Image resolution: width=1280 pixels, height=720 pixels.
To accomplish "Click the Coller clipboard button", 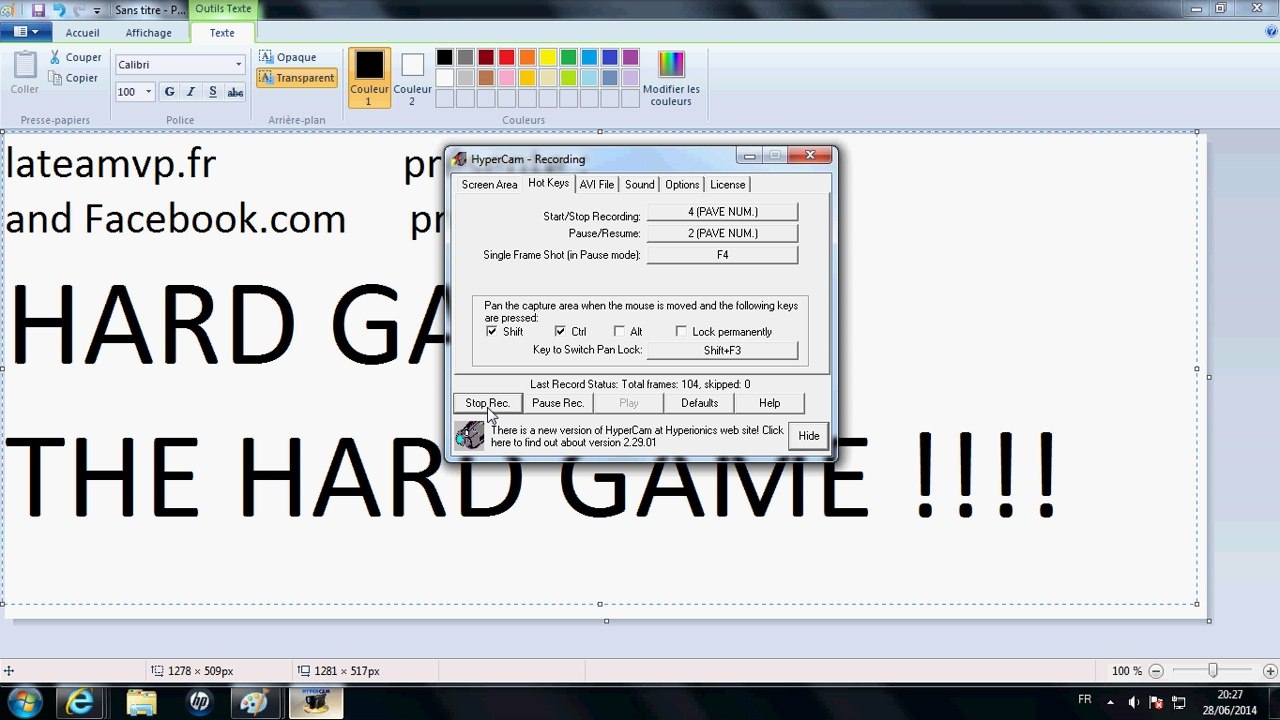I will point(25,72).
